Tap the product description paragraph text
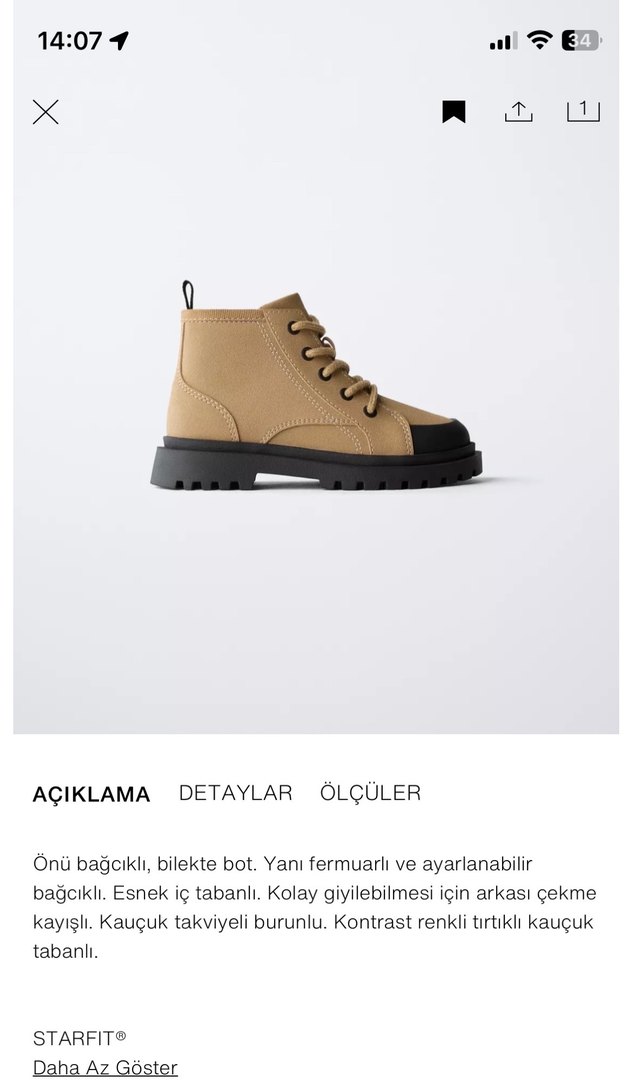632x1085 pixels. [x=314, y=907]
